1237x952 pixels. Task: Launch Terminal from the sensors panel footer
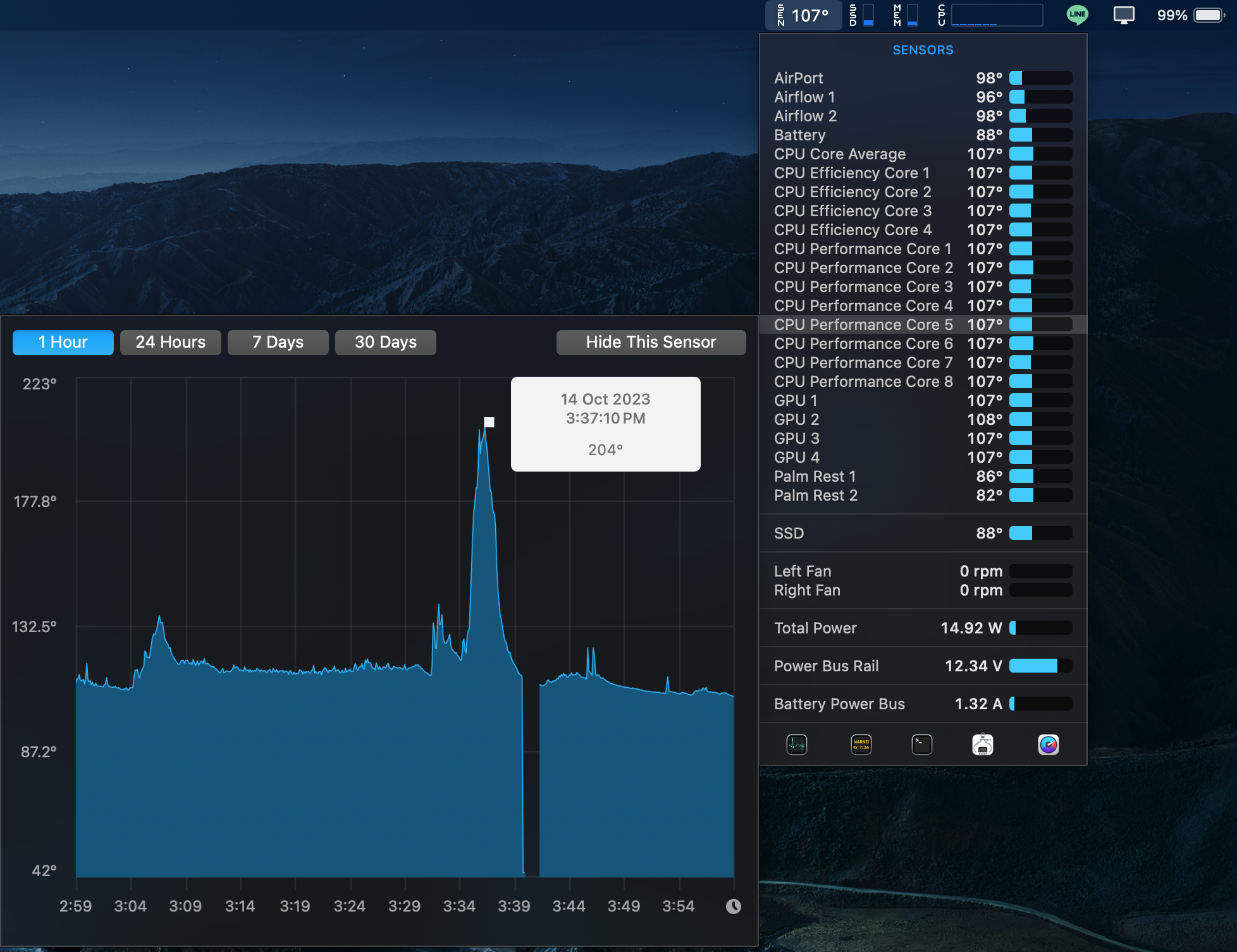click(x=921, y=745)
